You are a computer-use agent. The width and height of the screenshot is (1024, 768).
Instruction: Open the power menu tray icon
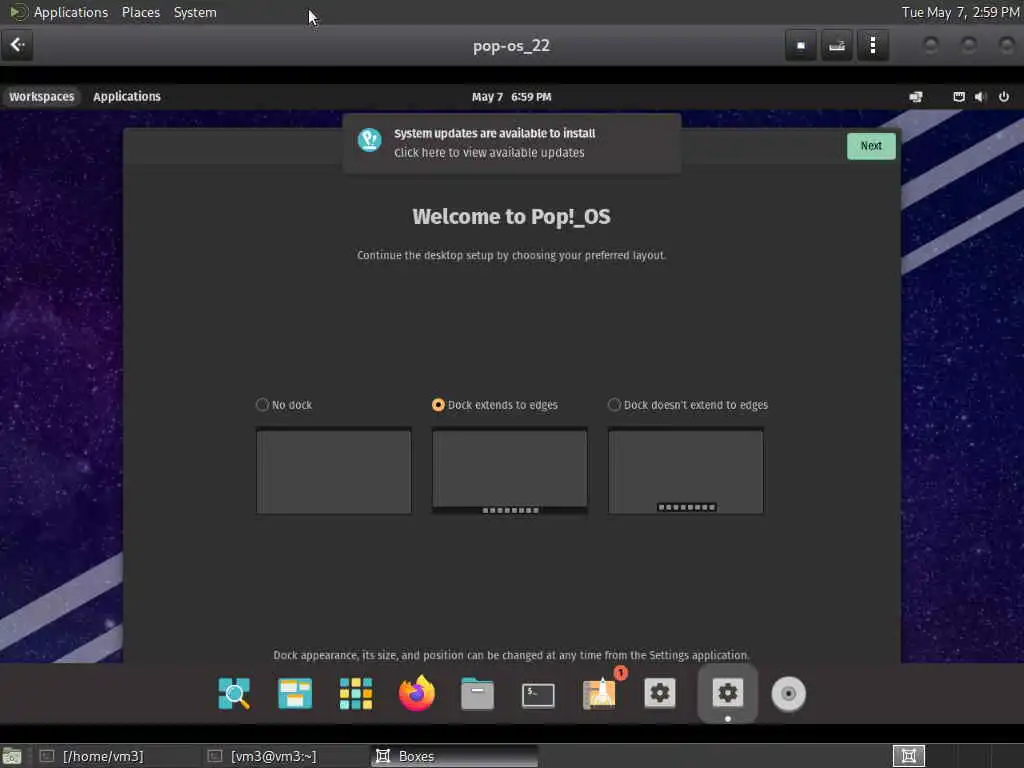[1004, 97]
